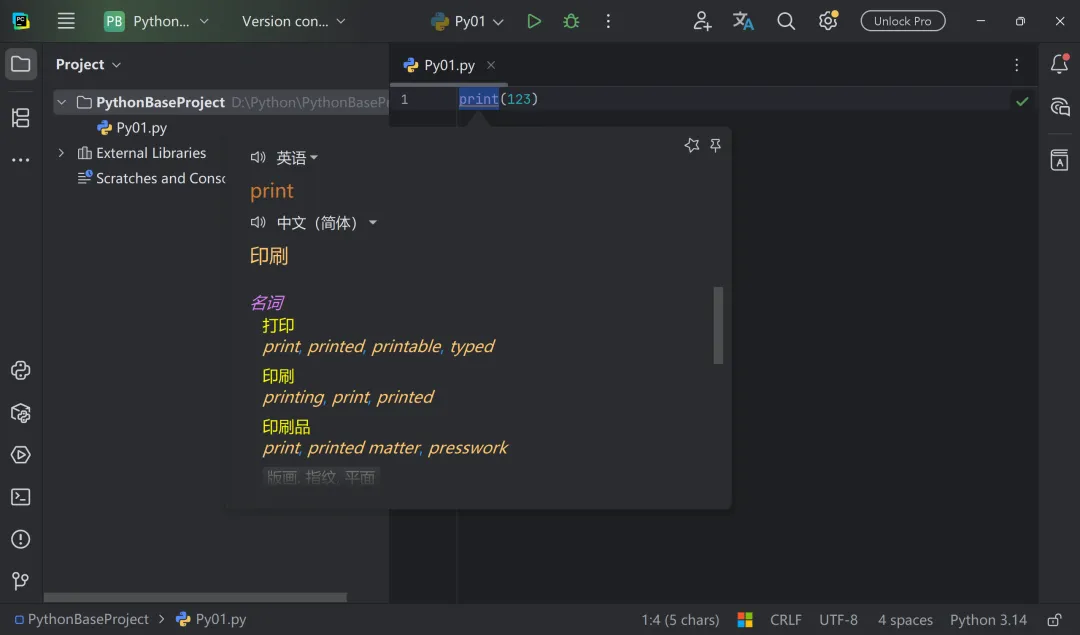
Task: Open the main hamburger menu
Action: coord(66,21)
